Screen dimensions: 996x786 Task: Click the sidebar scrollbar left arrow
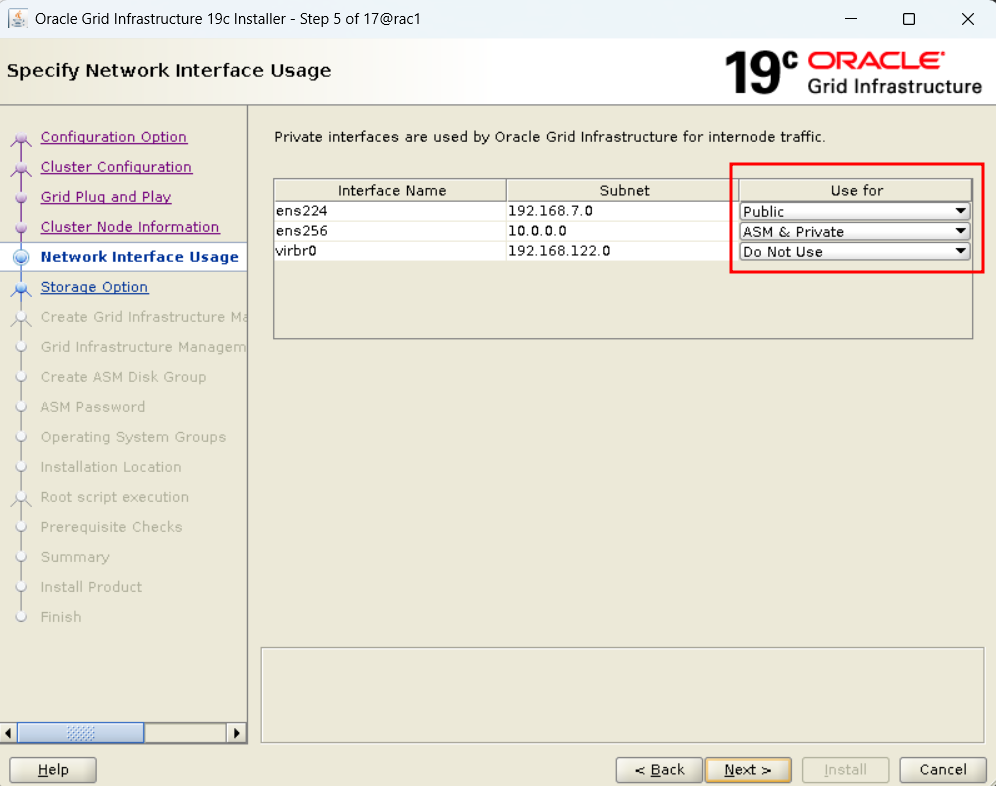click(x=8, y=733)
